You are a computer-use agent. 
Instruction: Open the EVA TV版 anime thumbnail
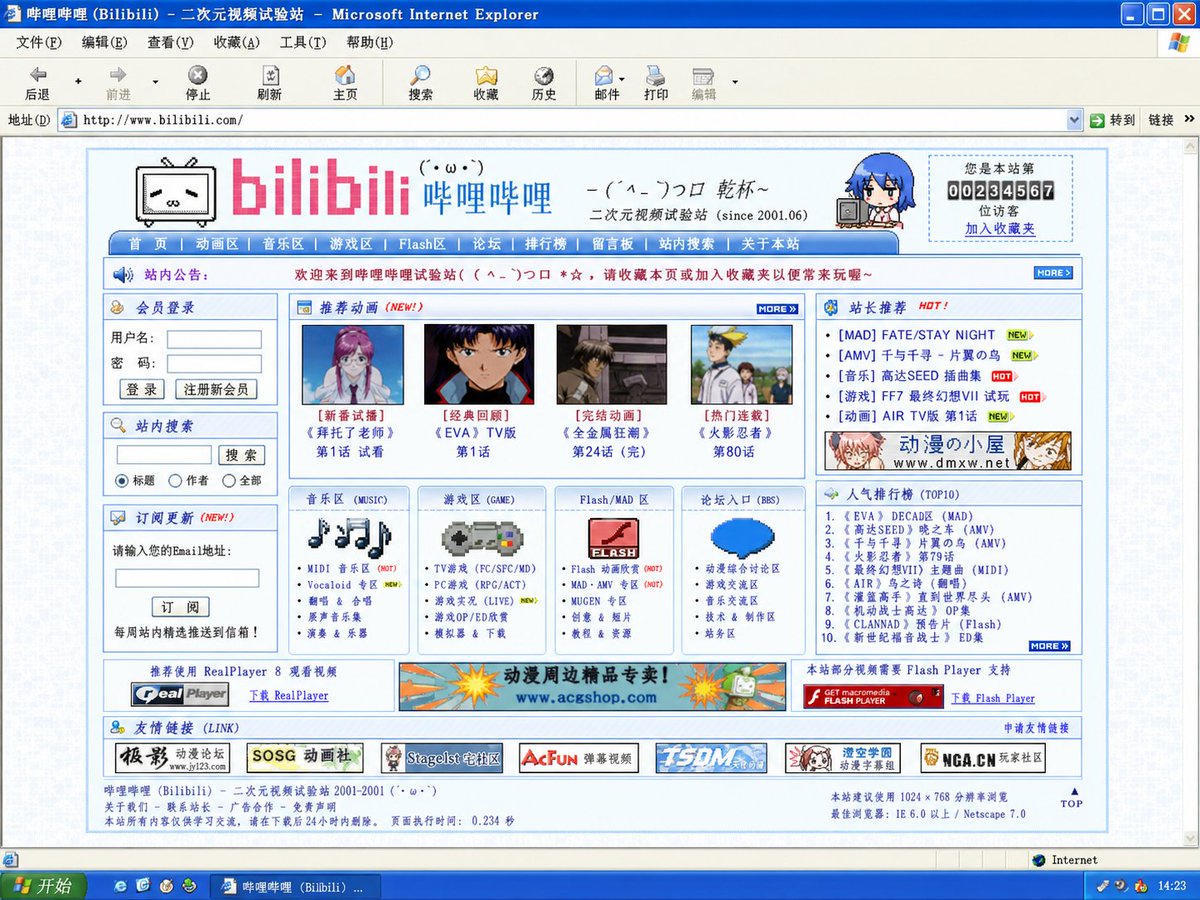click(479, 364)
